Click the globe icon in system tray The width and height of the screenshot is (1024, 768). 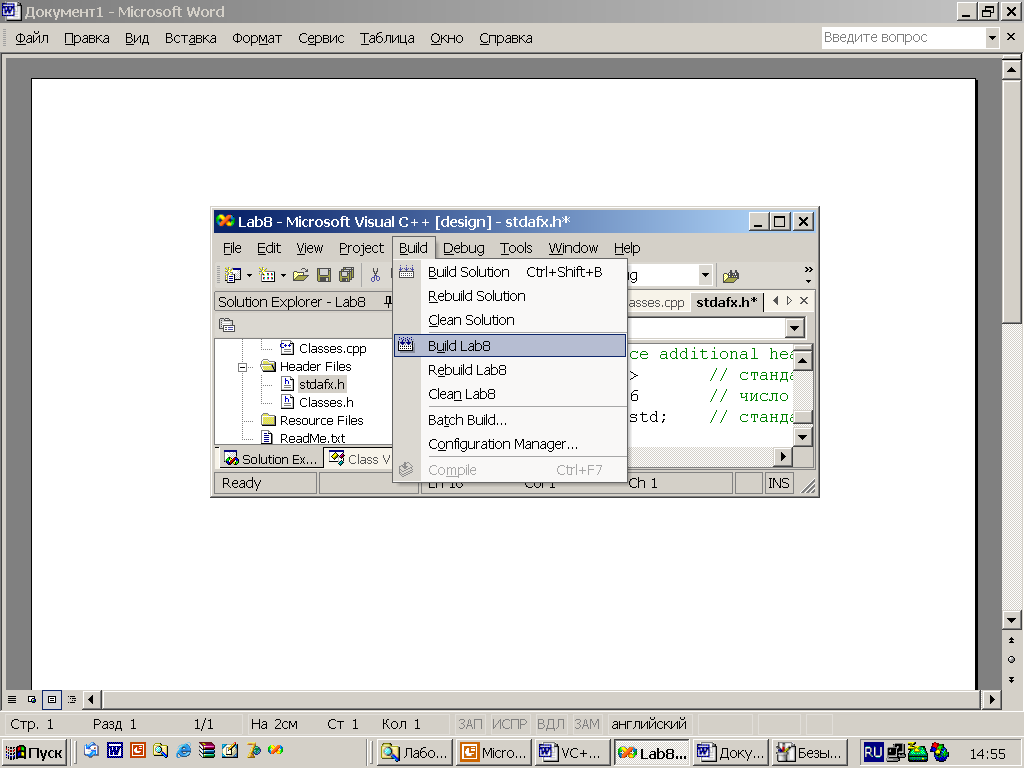click(x=940, y=753)
